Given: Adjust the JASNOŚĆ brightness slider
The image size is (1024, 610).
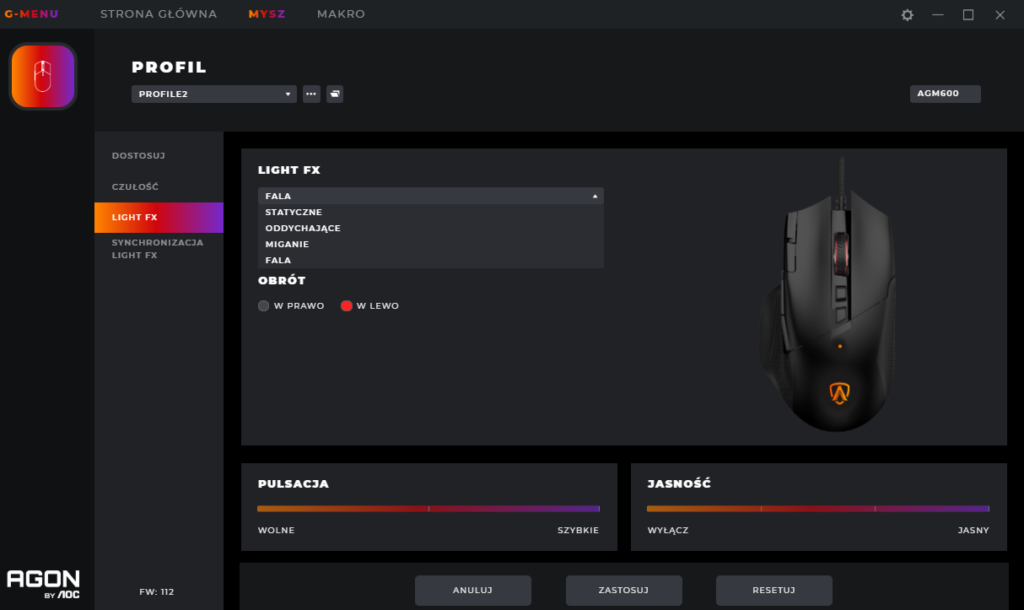Looking at the screenshot, I should 818,508.
